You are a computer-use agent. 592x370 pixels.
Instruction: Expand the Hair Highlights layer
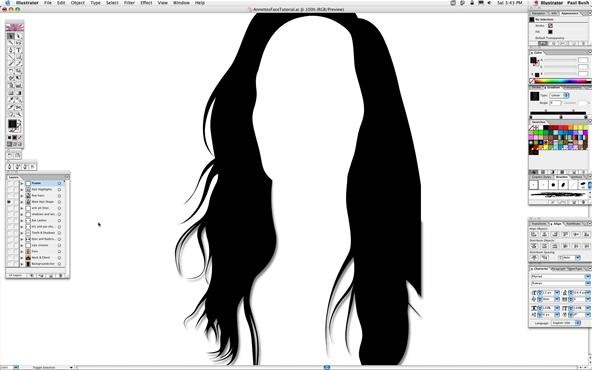click(x=22, y=189)
